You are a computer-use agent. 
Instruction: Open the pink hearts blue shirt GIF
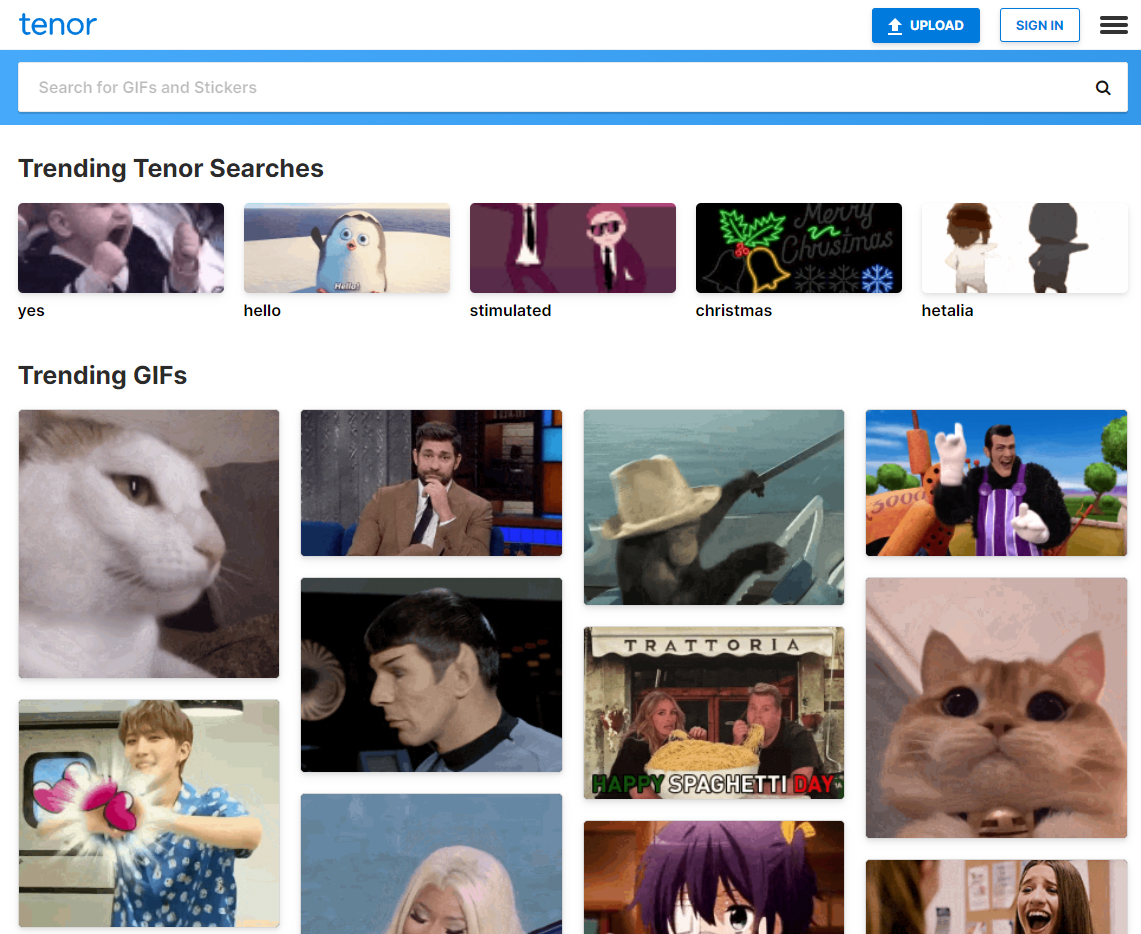[148, 813]
